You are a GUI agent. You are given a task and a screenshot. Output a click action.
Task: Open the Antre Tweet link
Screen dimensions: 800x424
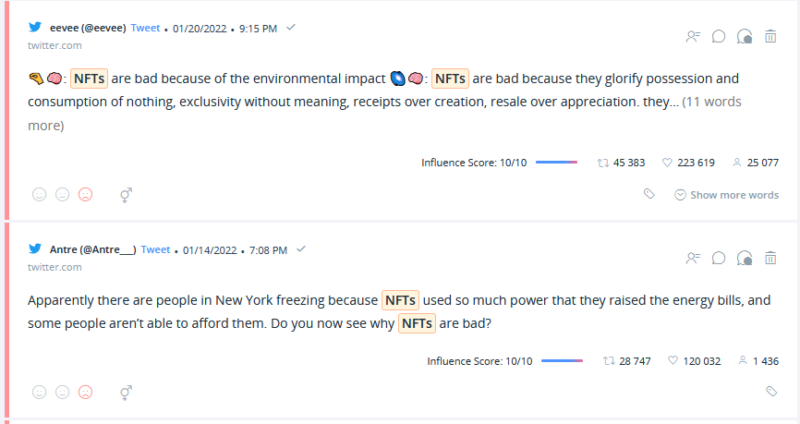(x=156, y=250)
